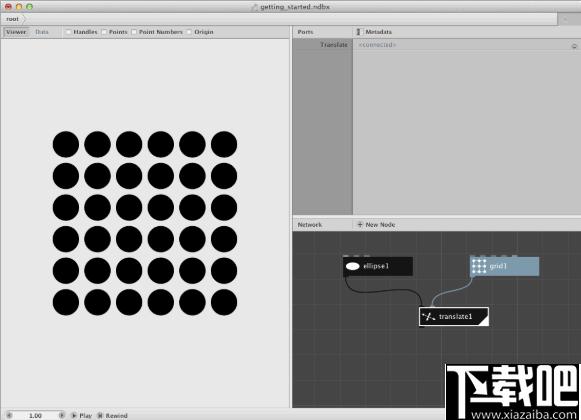
Task: Click the plus icon beside New Node
Action: (359, 225)
